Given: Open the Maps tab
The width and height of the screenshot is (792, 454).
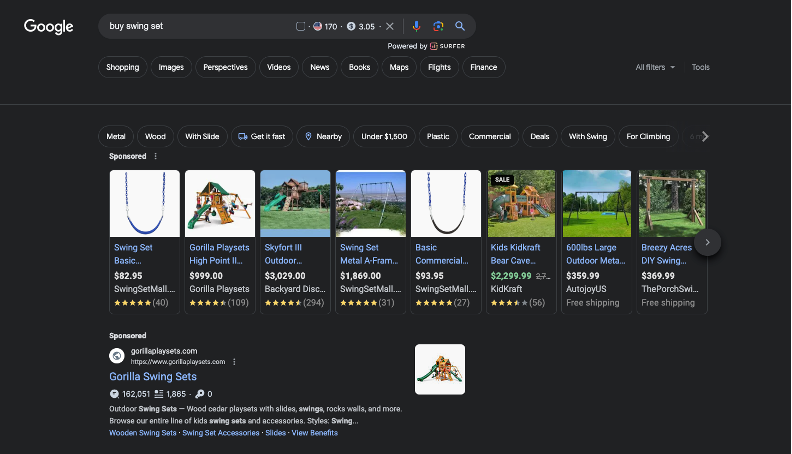Looking at the screenshot, I should [399, 67].
